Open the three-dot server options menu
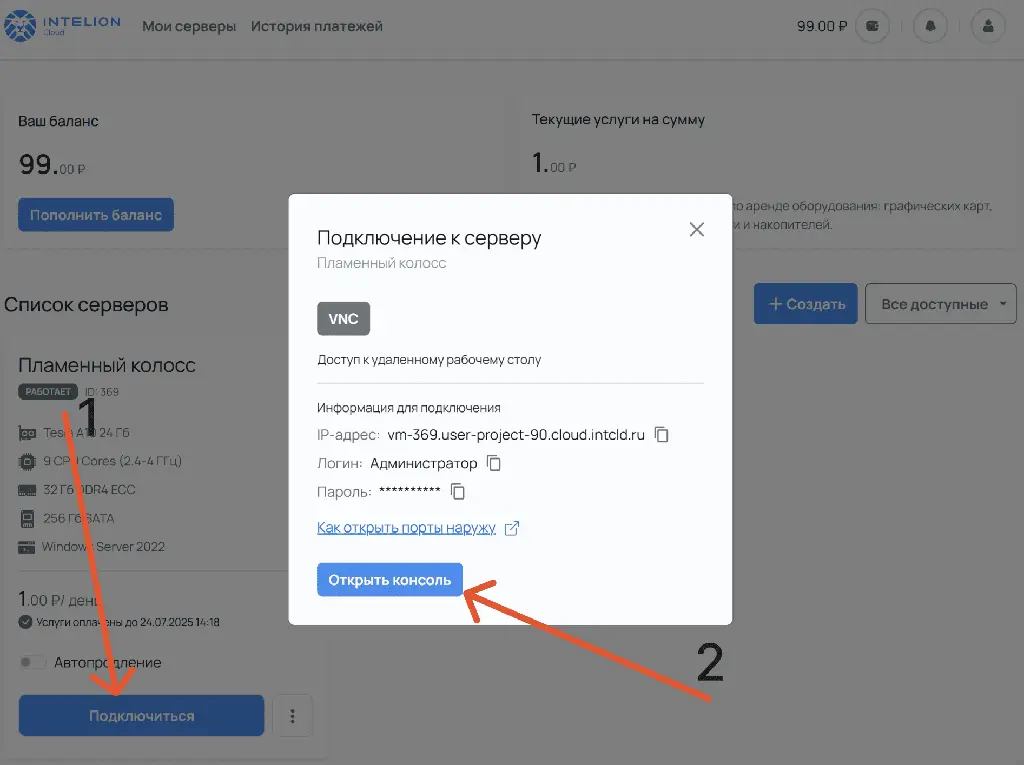This screenshot has width=1024, height=765. (x=293, y=716)
